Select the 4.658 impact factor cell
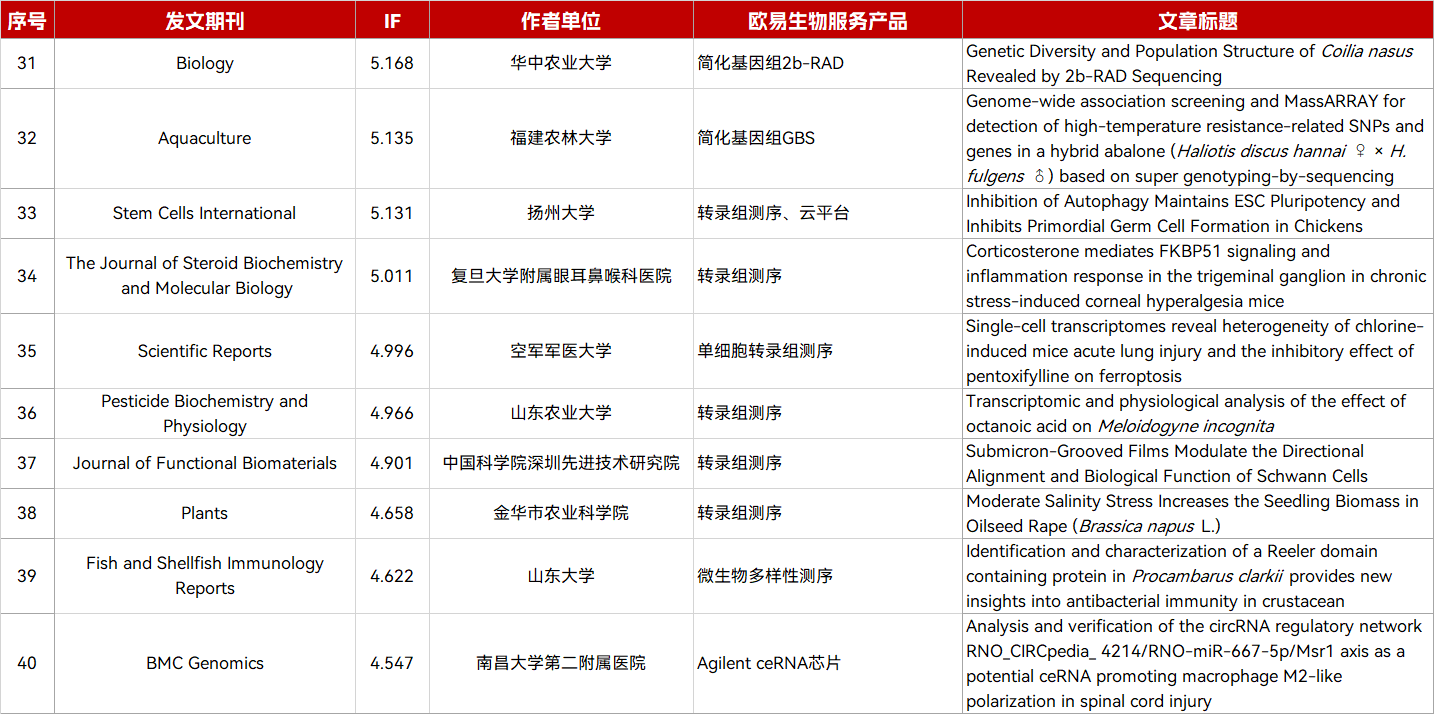Screen dimensions: 1434x714 [392, 514]
